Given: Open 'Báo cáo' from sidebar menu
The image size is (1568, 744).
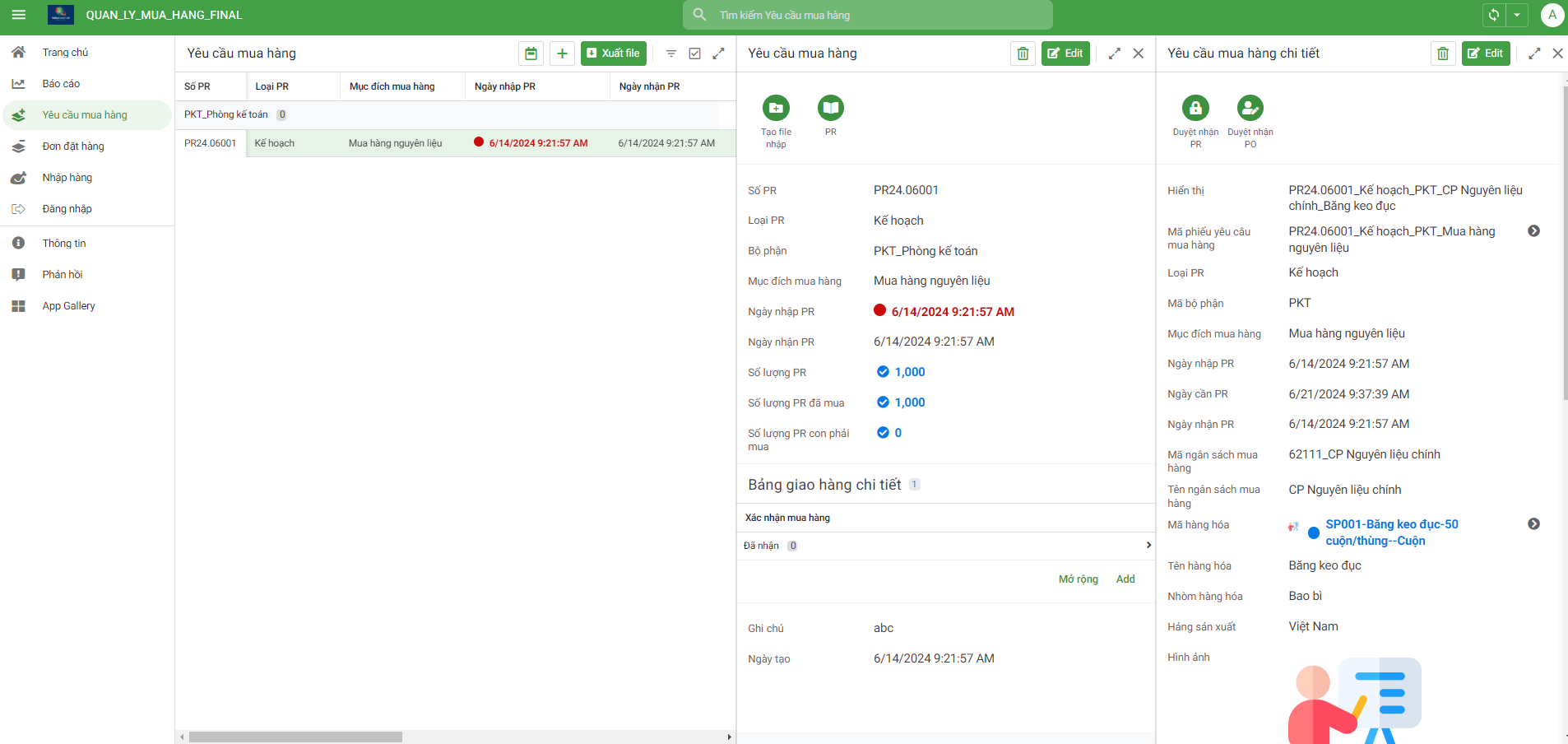Looking at the screenshot, I should (x=61, y=84).
